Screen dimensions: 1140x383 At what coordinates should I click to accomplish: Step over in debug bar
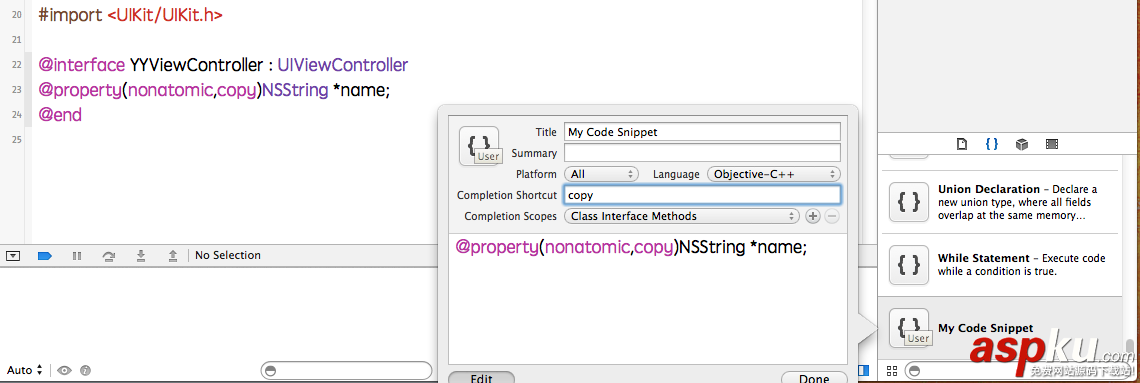tap(109, 256)
